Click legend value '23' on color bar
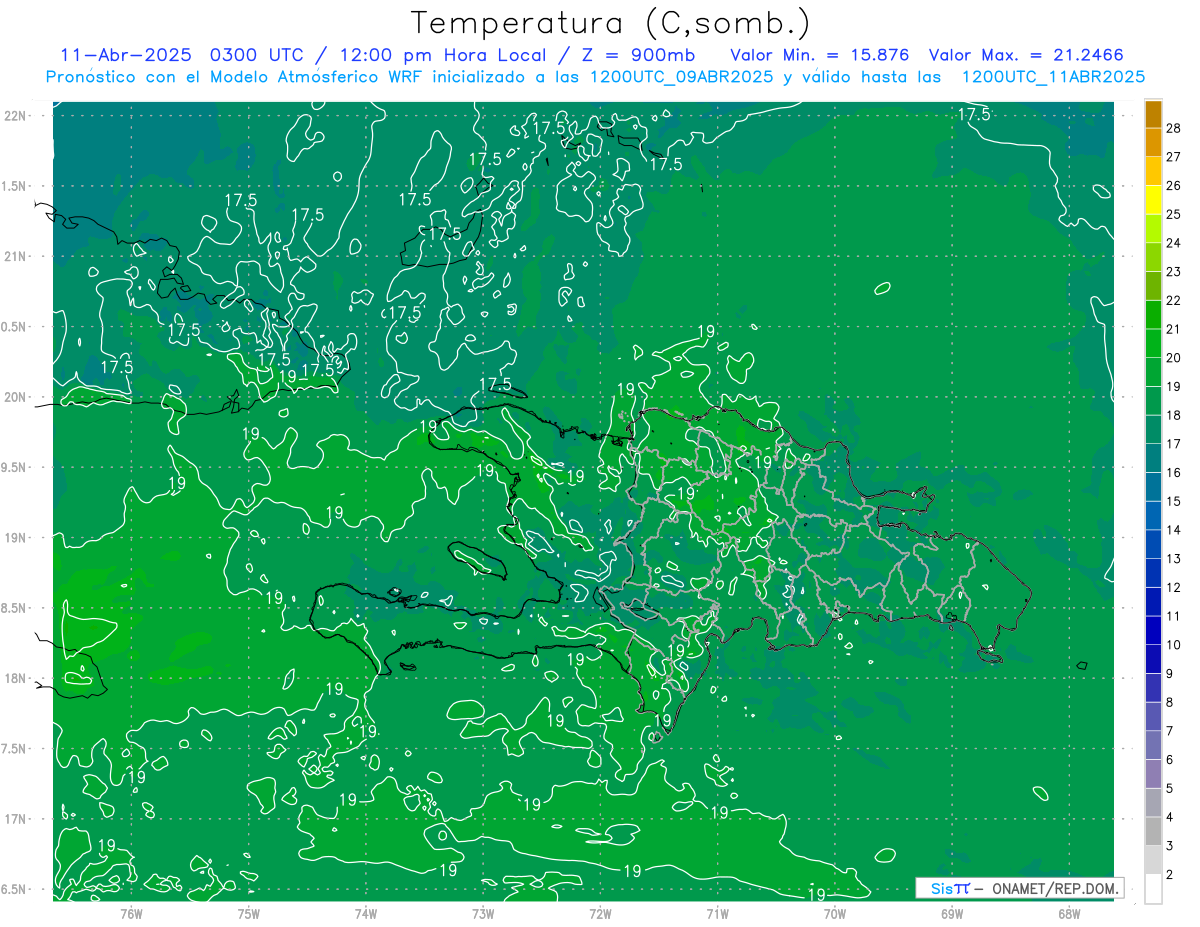The image size is (1200, 927). click(1174, 272)
